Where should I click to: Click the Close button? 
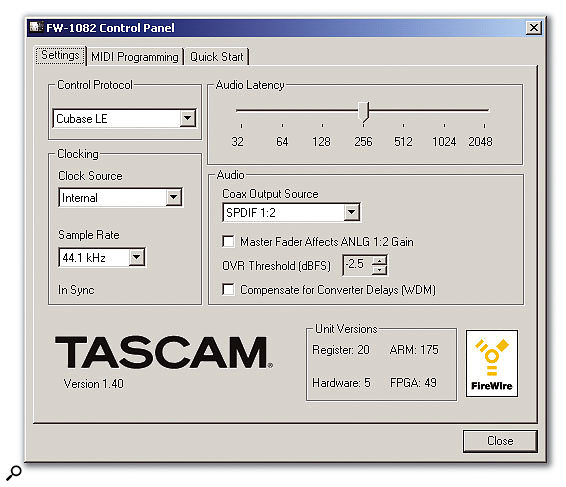500,441
